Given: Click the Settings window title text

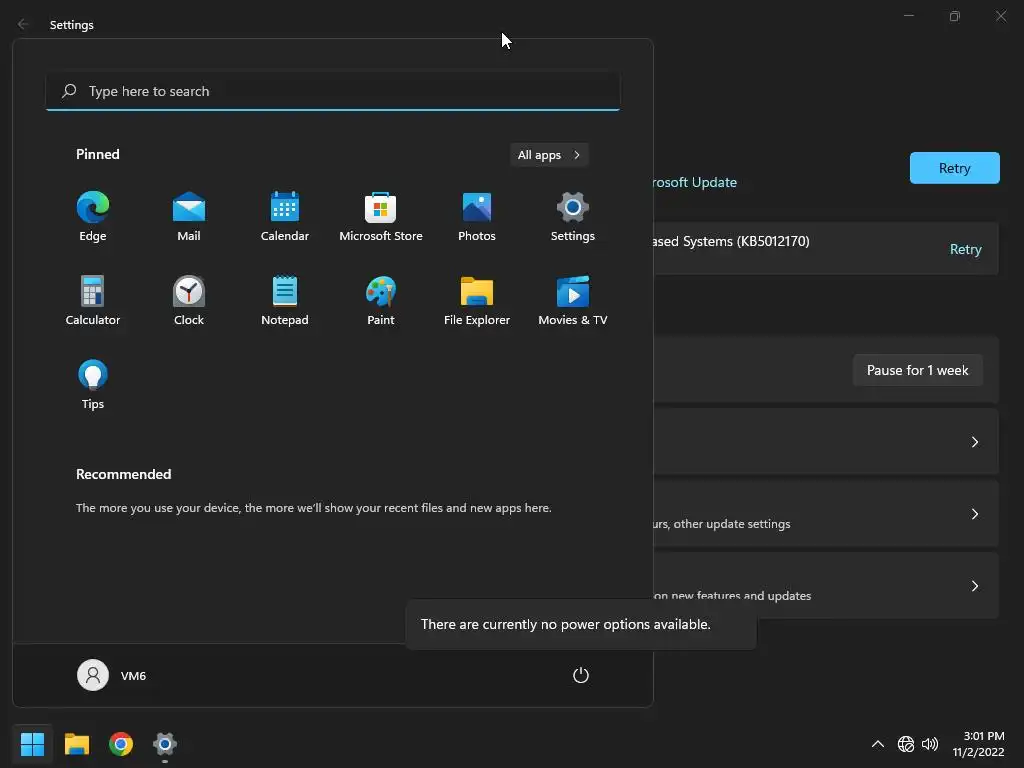Looking at the screenshot, I should [x=72, y=25].
